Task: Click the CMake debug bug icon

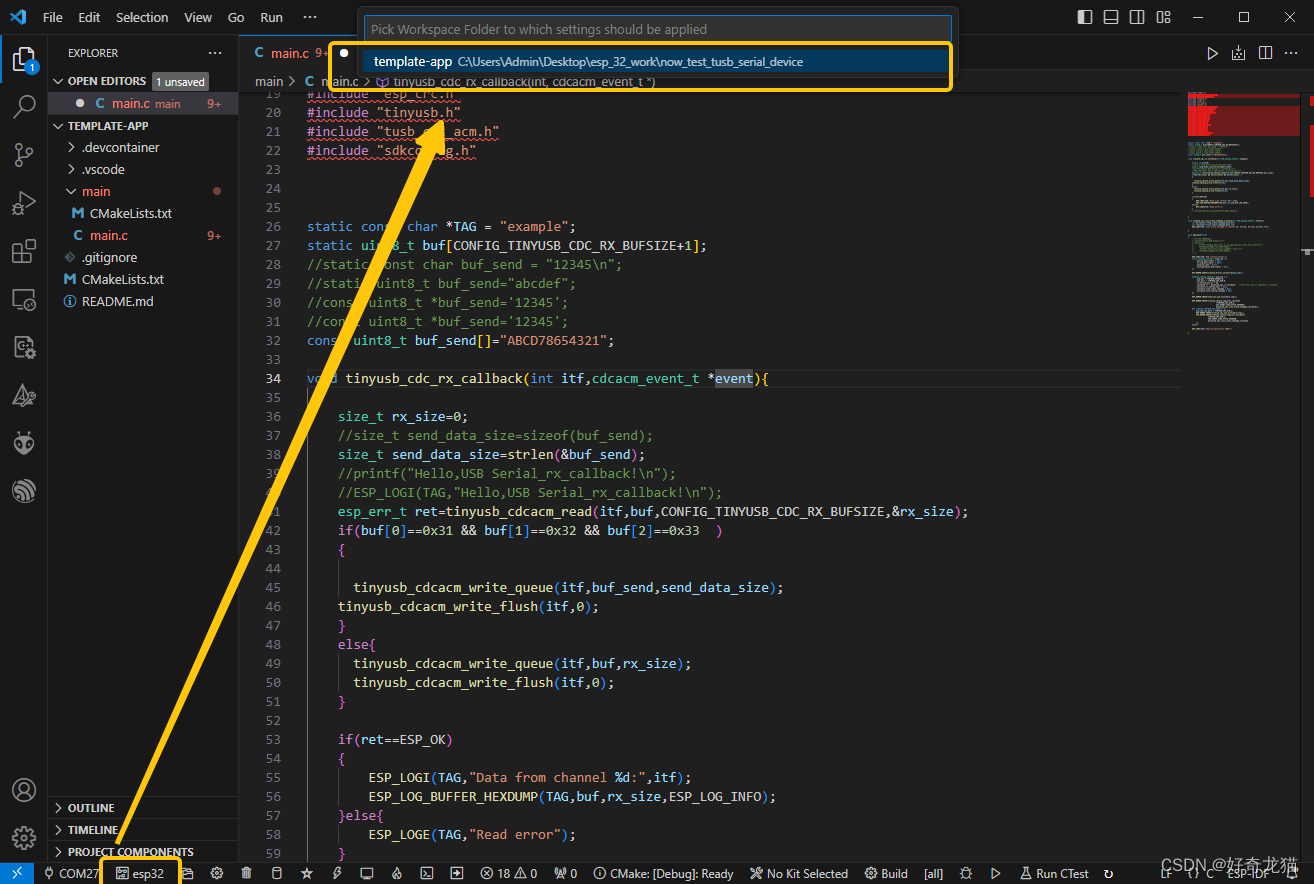Action: (x=966, y=873)
